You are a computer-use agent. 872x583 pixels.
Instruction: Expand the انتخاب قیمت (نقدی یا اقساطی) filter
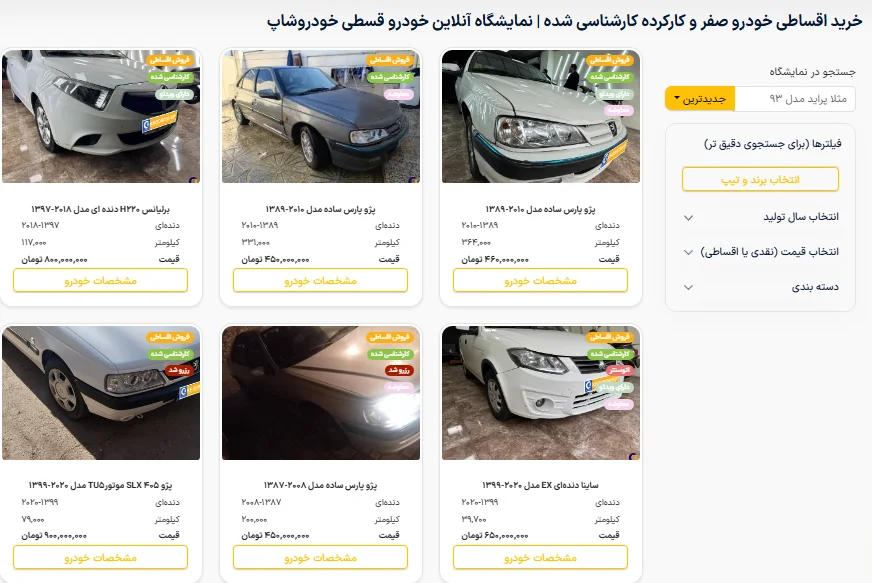click(x=761, y=252)
